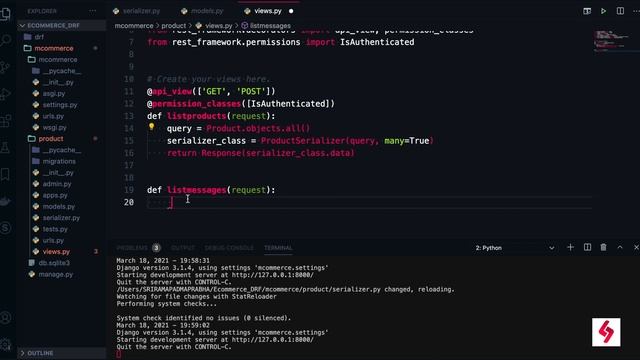Open the Extensions view
This screenshot has width=640, height=360.
(6, 121)
